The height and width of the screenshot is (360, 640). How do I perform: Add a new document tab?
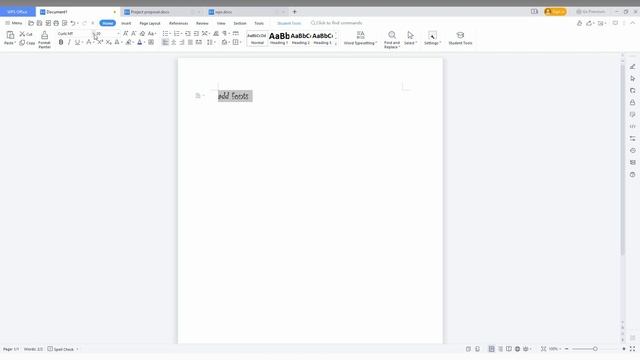[294, 12]
